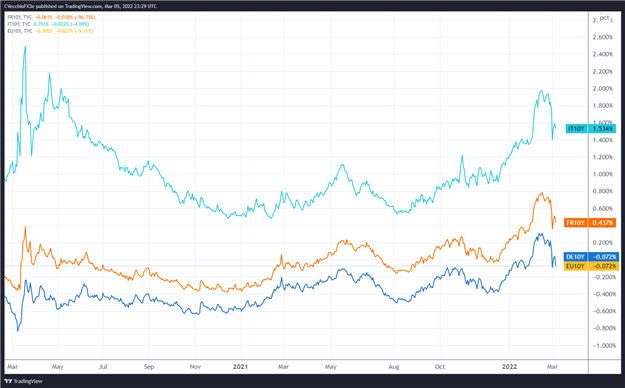625x388 pixels.
Task: Click the 1.000% level on price axis
Action: (603, 174)
